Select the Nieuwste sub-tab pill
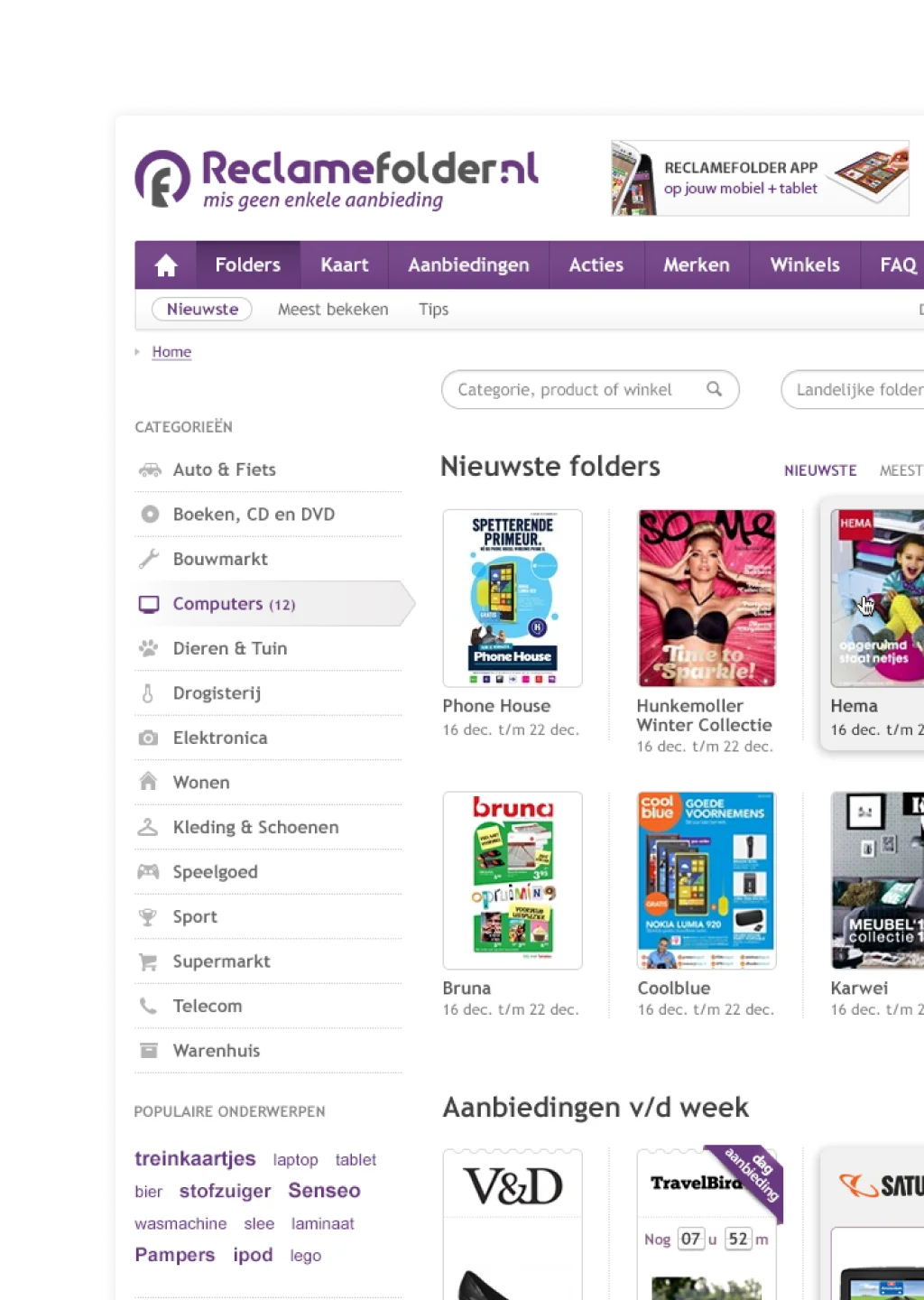Screen dimensions: 924x1300 pos(202,310)
